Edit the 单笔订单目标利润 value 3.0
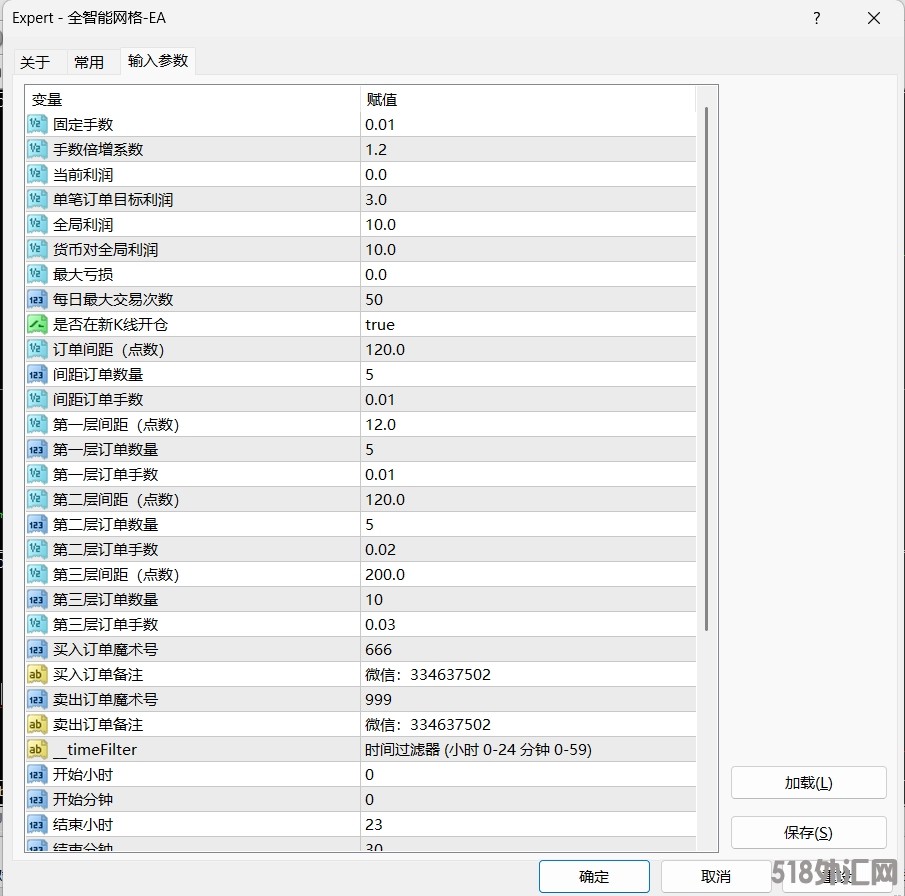 click(x=528, y=199)
